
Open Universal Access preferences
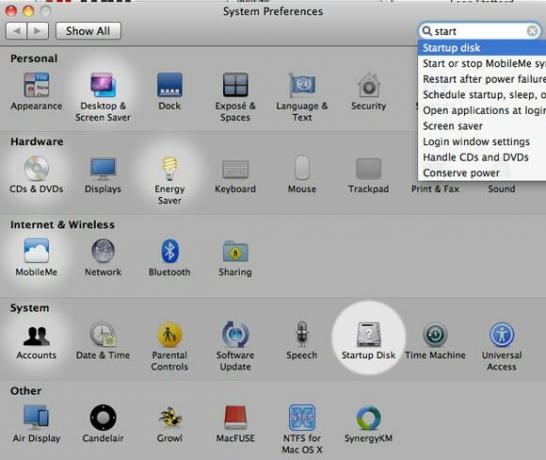pos(502,346)
